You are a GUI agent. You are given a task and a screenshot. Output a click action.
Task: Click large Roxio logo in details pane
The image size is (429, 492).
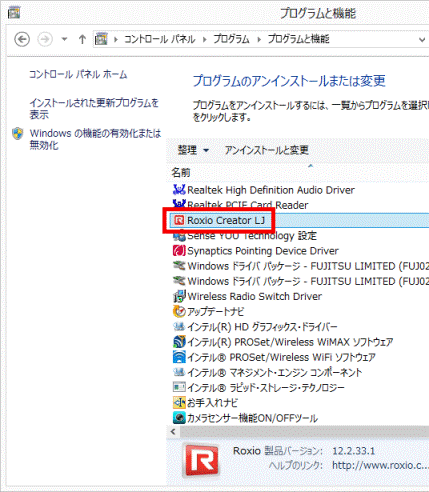(x=201, y=460)
